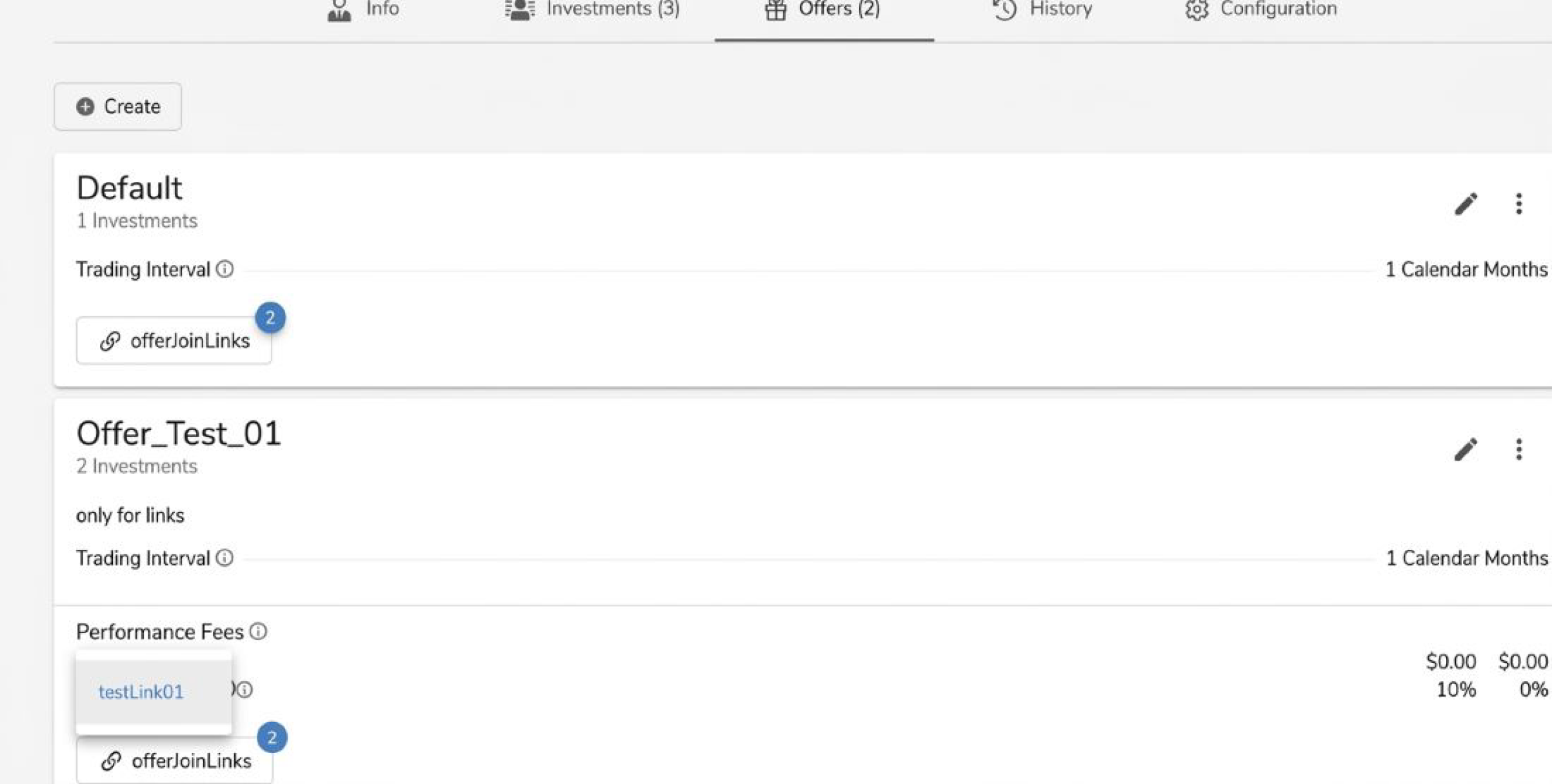Expand offerJoinLinks under Offer_Test_01
This screenshot has height=784, width=1552.
(x=175, y=761)
